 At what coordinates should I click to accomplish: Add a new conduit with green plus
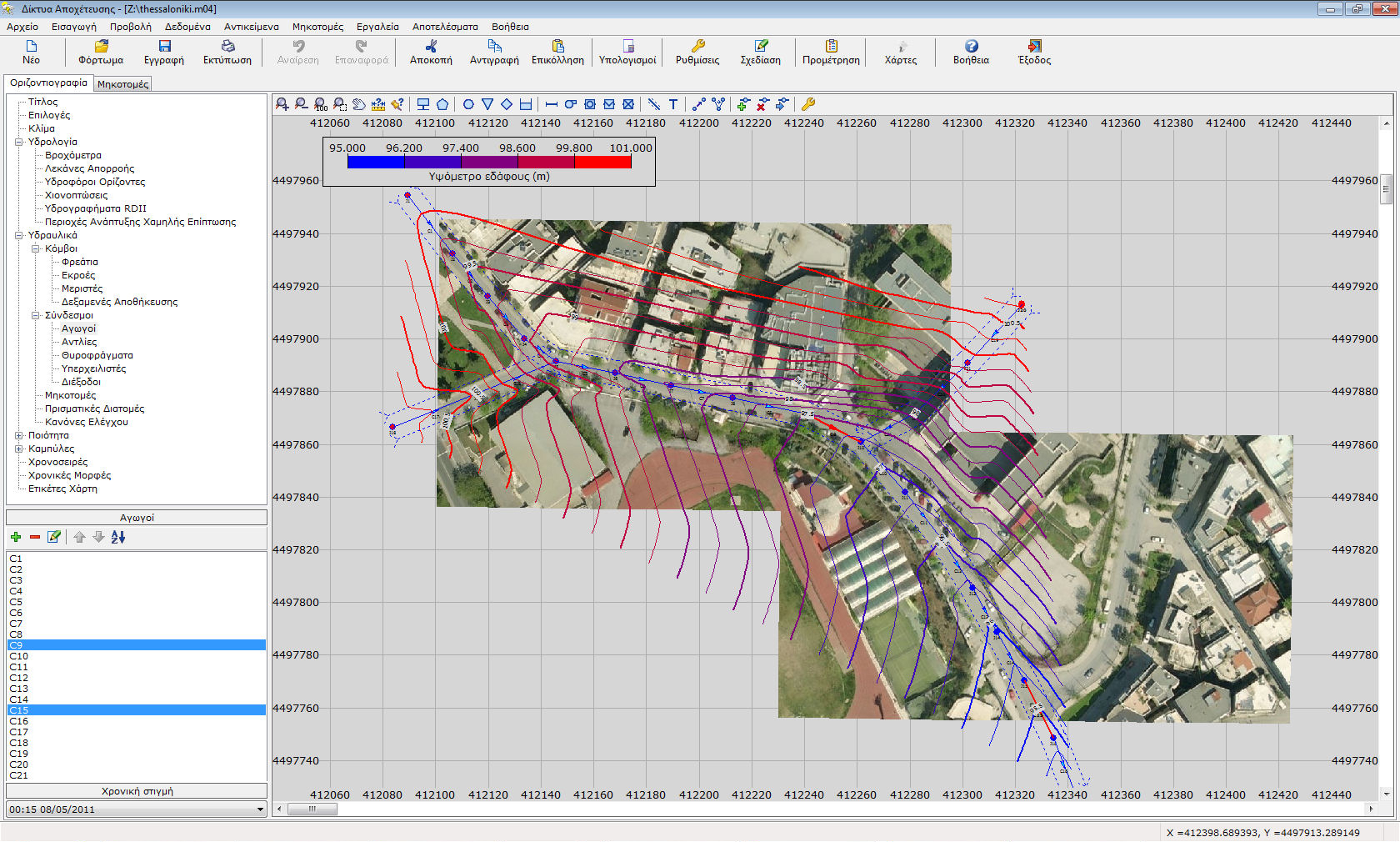point(16,537)
